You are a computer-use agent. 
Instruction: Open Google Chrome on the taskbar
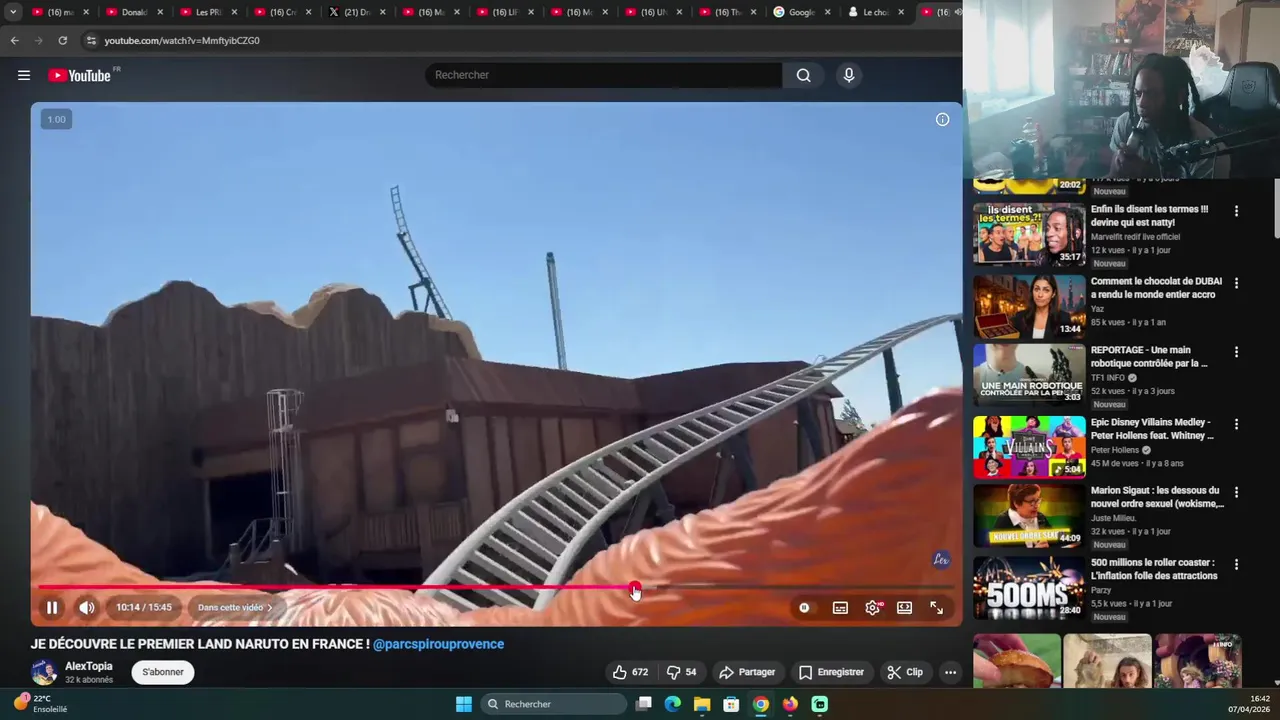[761, 704]
